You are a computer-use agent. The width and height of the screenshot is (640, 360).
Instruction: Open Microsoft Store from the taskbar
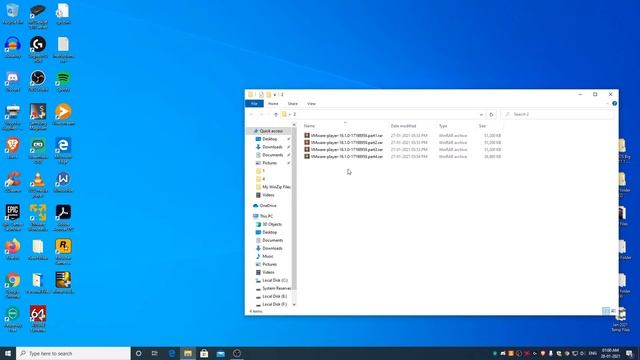pyautogui.click(x=204, y=353)
